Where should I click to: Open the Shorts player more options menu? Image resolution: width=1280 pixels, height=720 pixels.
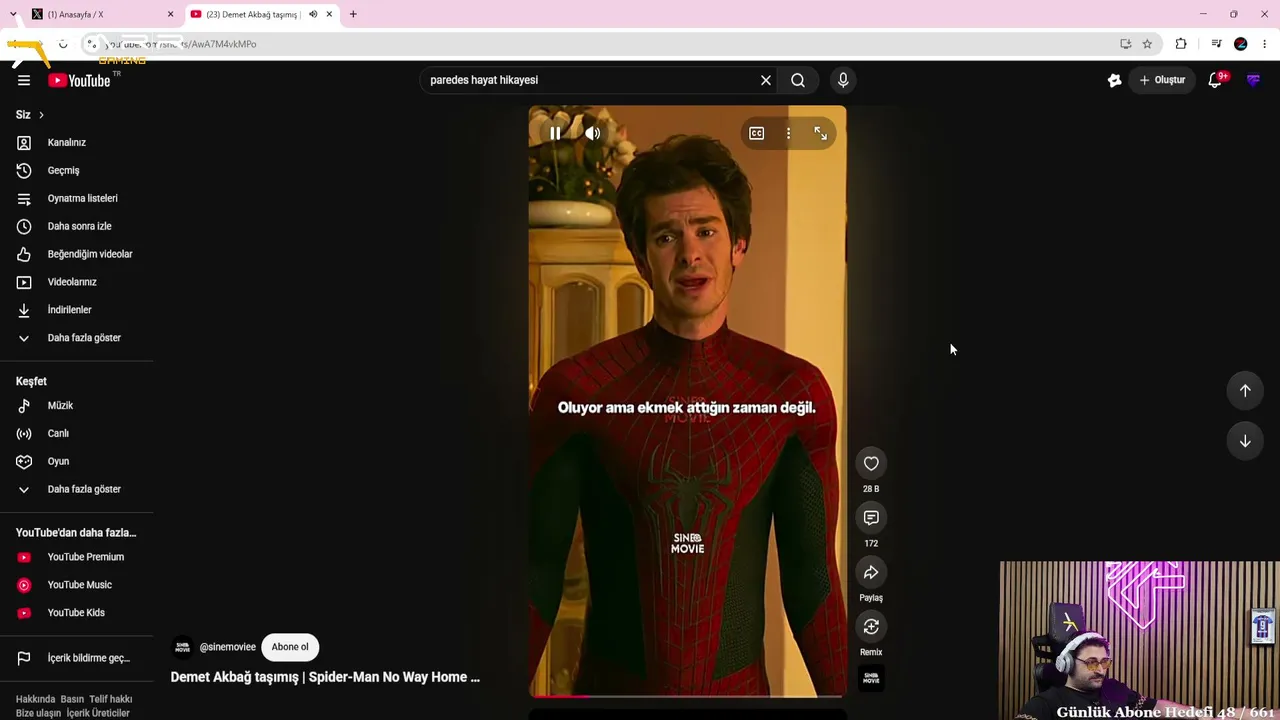(x=788, y=133)
